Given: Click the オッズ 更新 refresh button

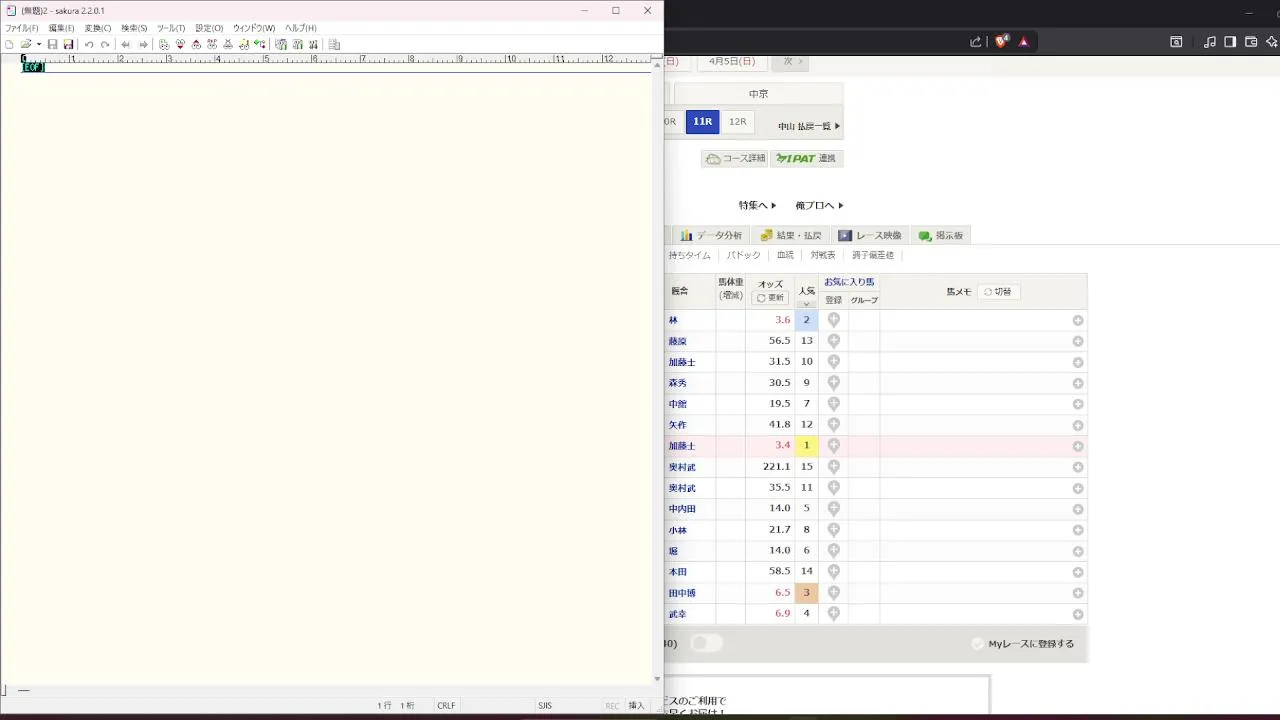Looking at the screenshot, I should click(x=770, y=298).
